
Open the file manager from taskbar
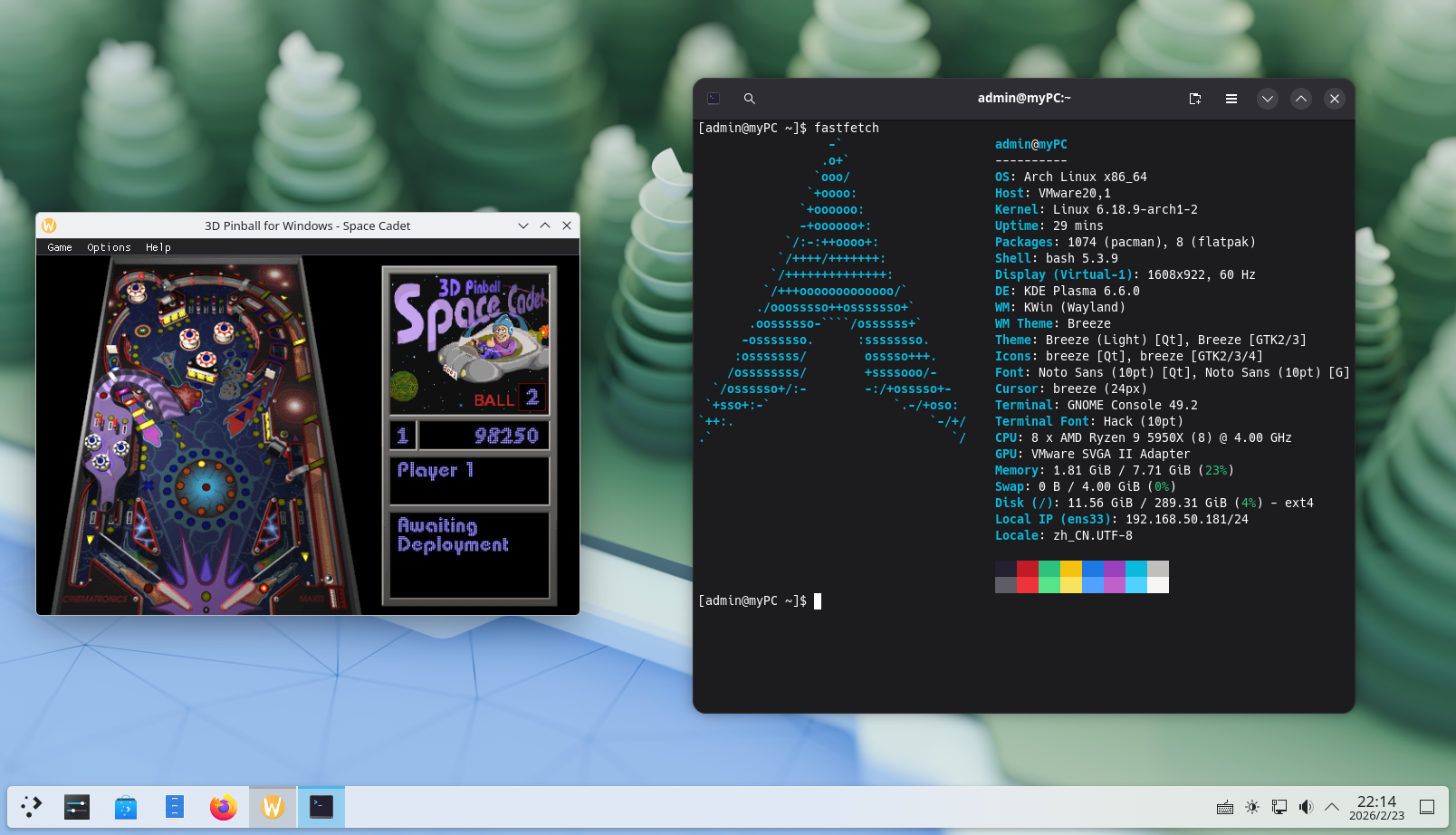tap(175, 806)
